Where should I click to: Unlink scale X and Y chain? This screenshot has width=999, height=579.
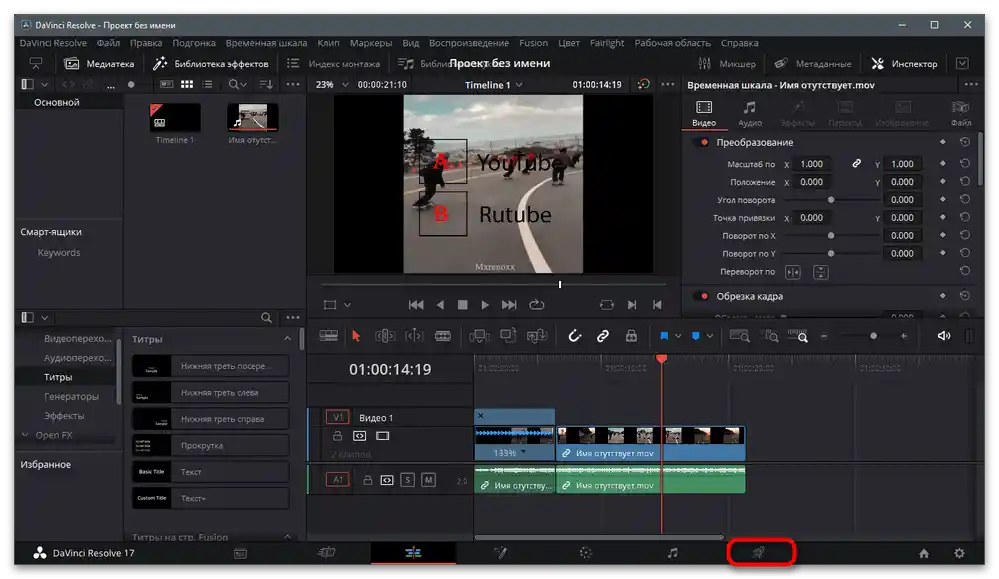pyautogui.click(x=857, y=164)
